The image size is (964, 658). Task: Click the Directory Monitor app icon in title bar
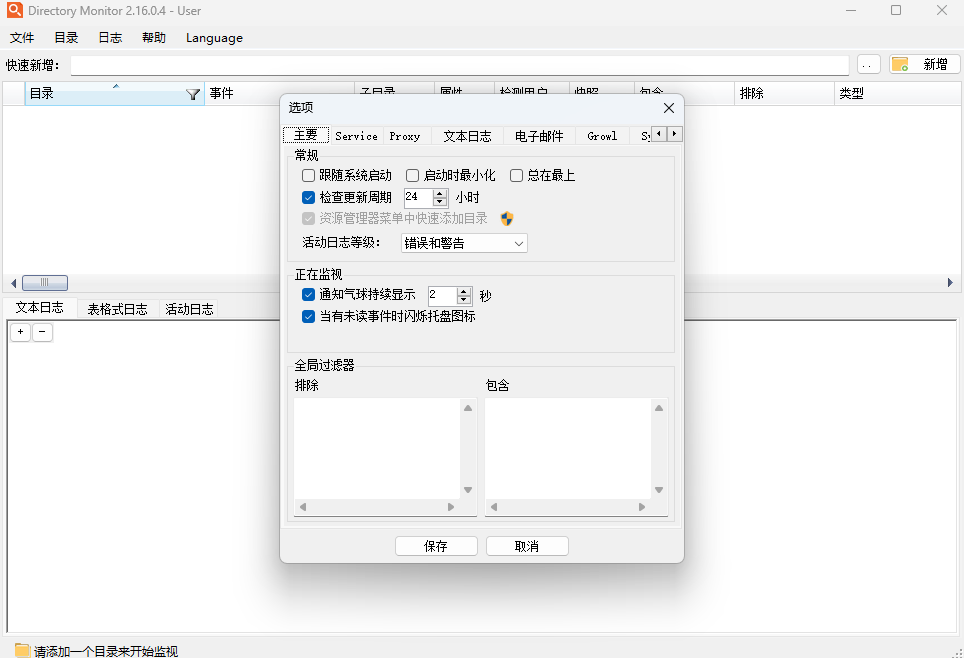click(14, 10)
